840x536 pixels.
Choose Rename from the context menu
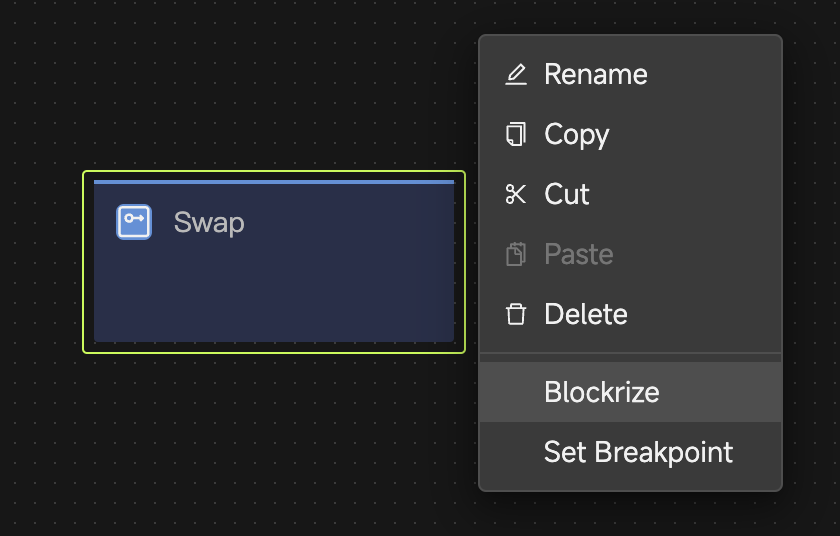[x=596, y=75]
